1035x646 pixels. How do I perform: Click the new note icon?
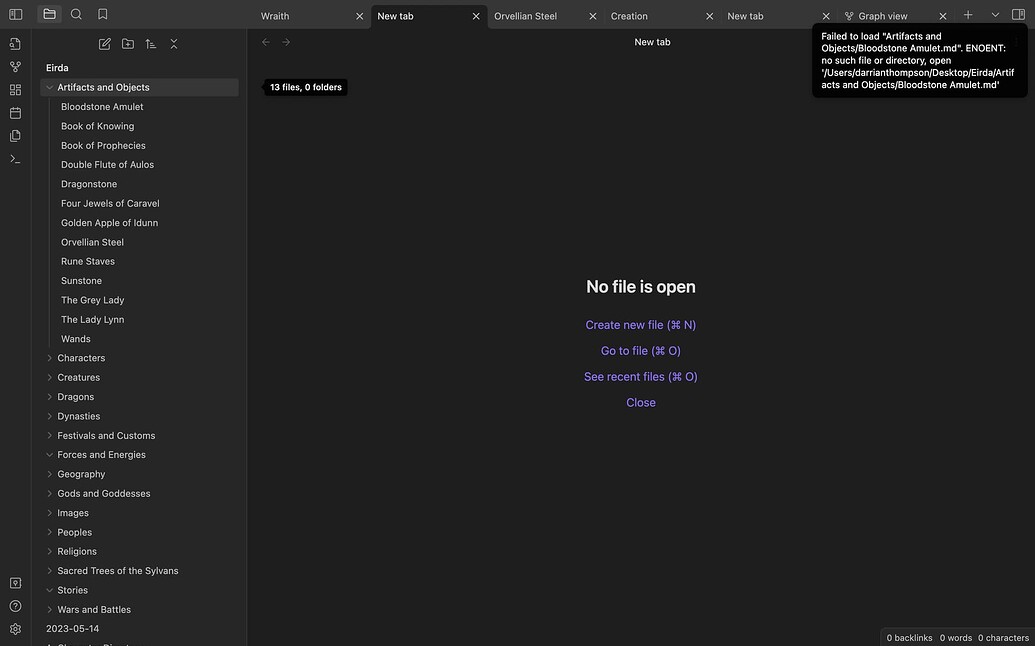pos(105,44)
